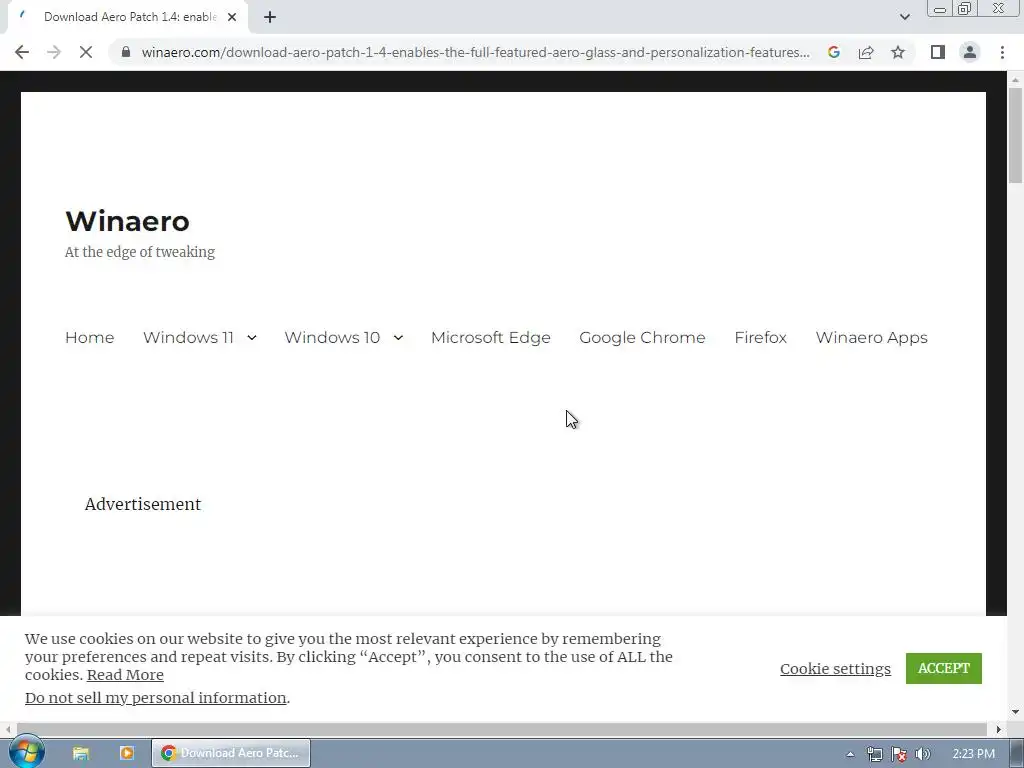Click the 2:23 PM taskbar clock
Screen dimensions: 1024x768
pyautogui.click(x=973, y=754)
